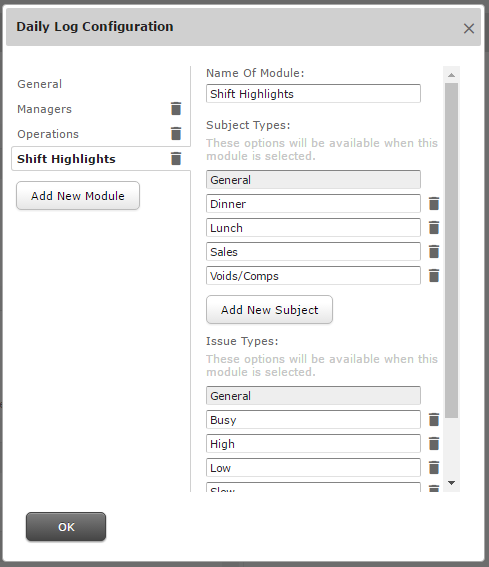Close the Daily Log Configuration dialog
Viewport: 489px width, 567px height.
[x=469, y=28]
